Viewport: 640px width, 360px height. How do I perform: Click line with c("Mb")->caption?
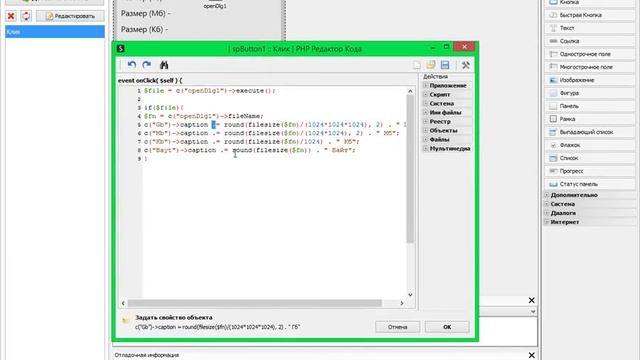point(271,133)
